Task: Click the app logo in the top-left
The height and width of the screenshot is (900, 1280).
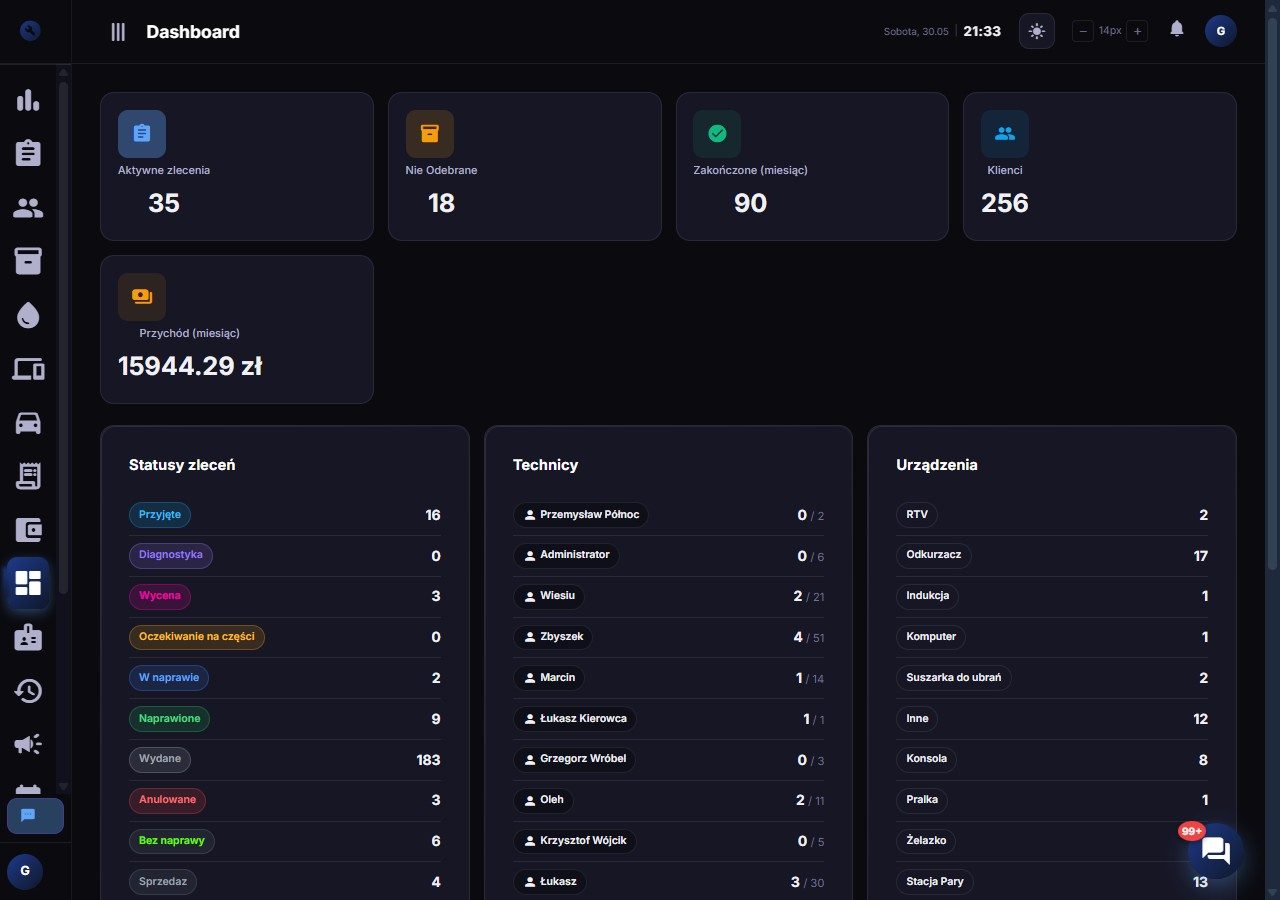Action: 30,31
